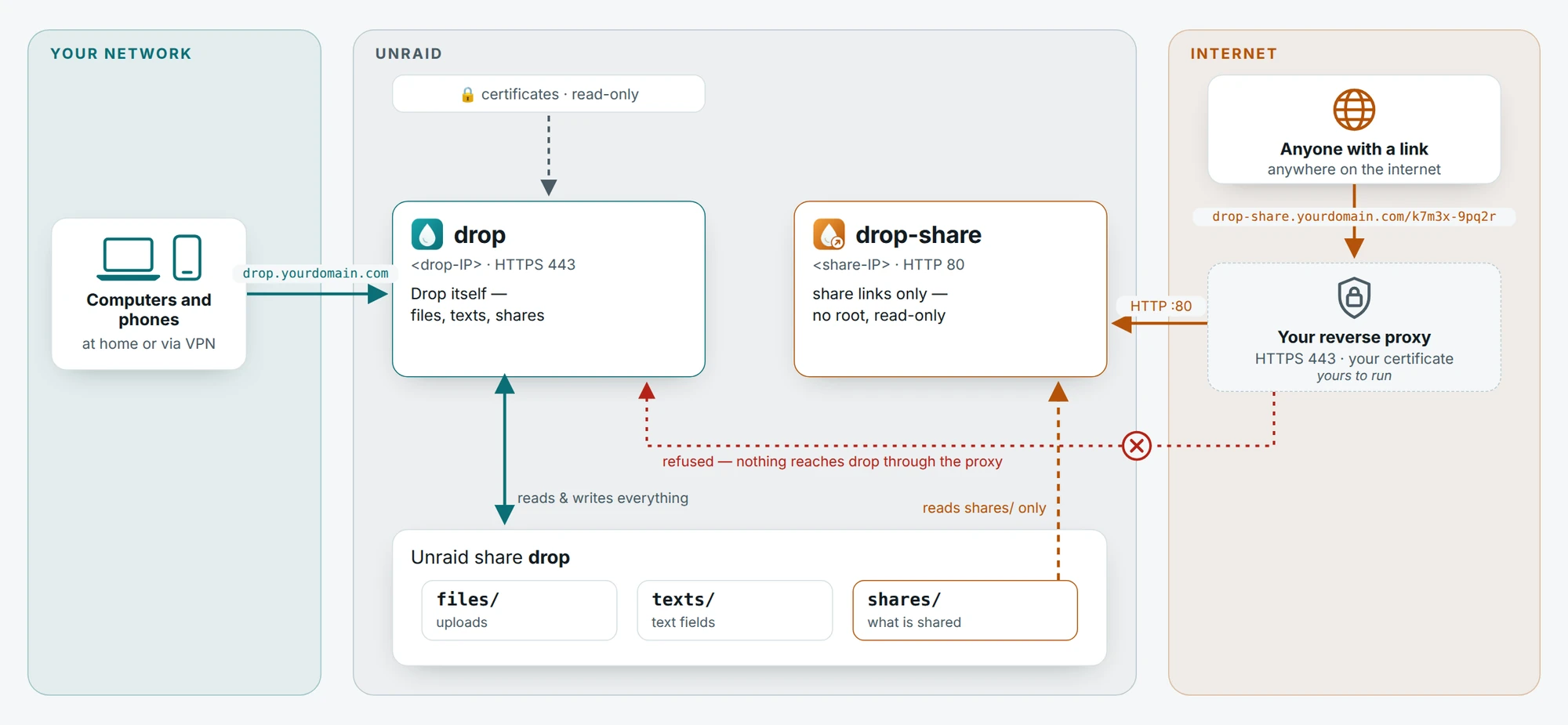Click 'reads shares/ only' label
Viewport: 1568px width, 725px height.
click(984, 508)
